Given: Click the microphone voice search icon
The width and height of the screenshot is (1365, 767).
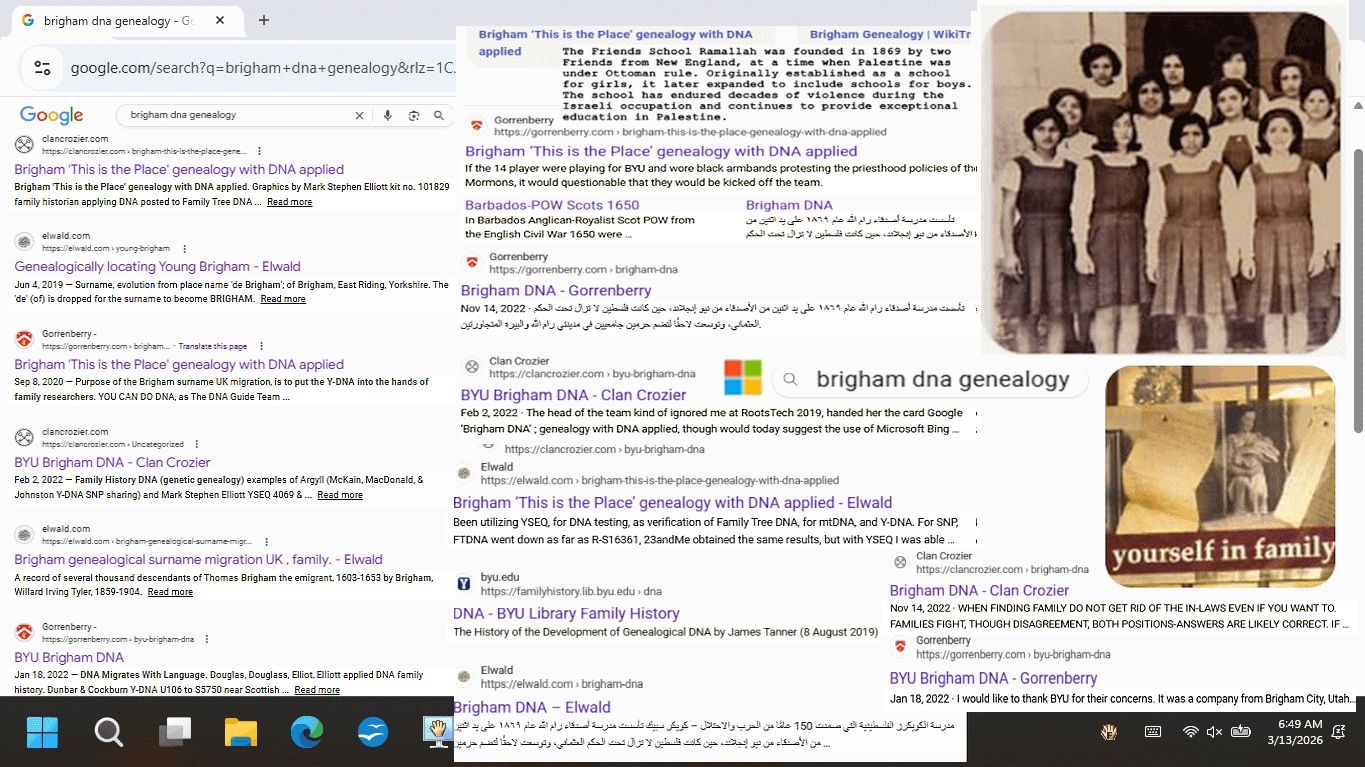Looking at the screenshot, I should 388,116.
